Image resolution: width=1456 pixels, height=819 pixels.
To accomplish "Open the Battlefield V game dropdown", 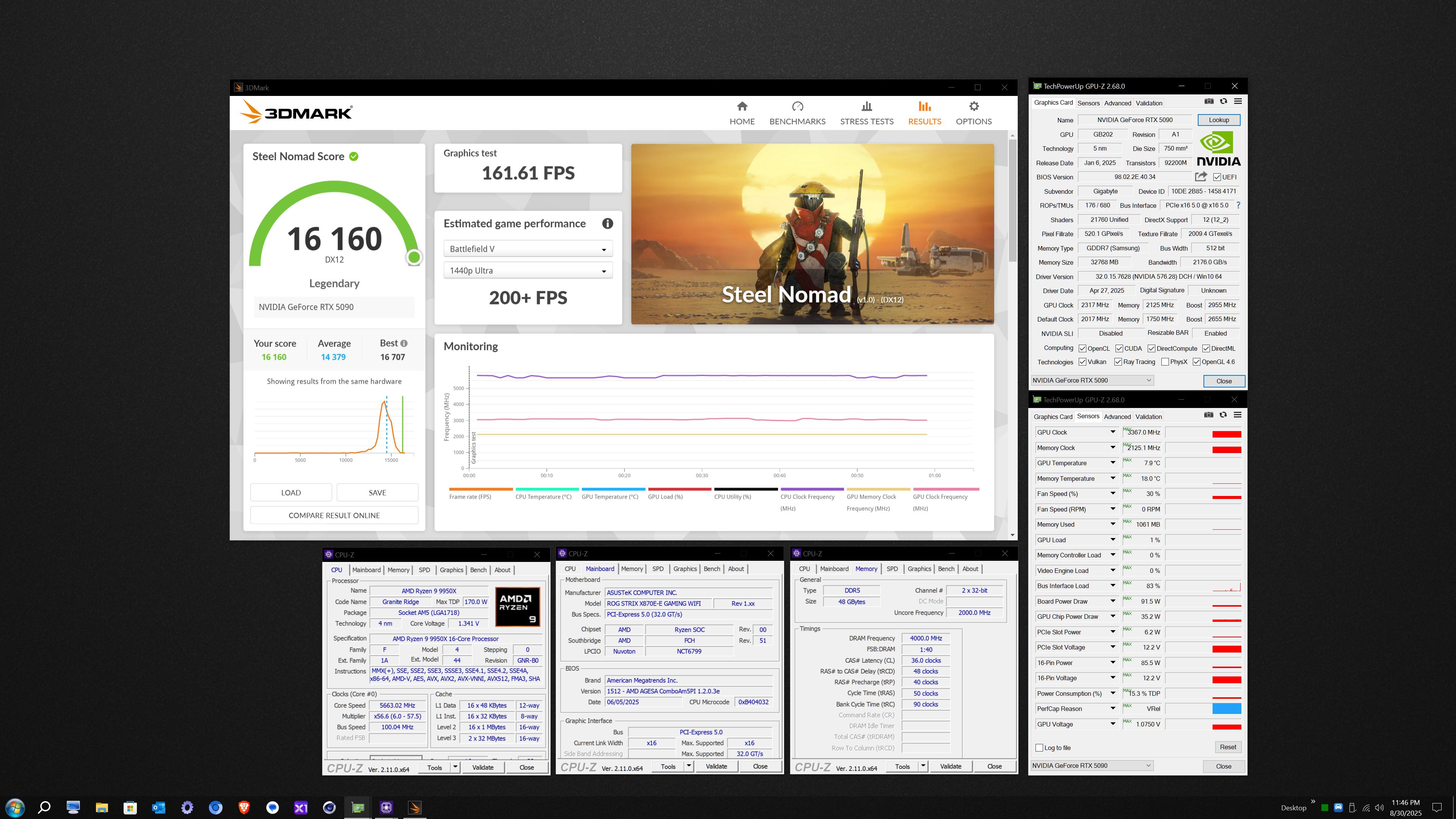I will pyautogui.click(x=528, y=249).
